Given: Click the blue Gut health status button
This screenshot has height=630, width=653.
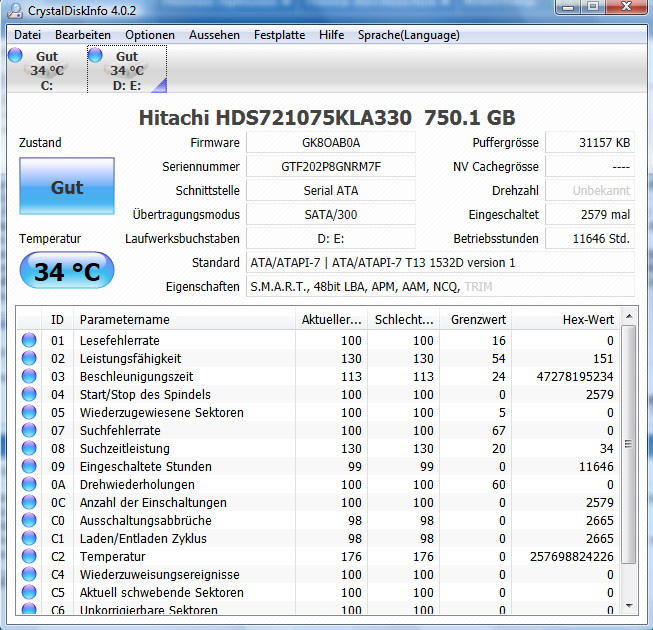Looking at the screenshot, I should tap(67, 186).
